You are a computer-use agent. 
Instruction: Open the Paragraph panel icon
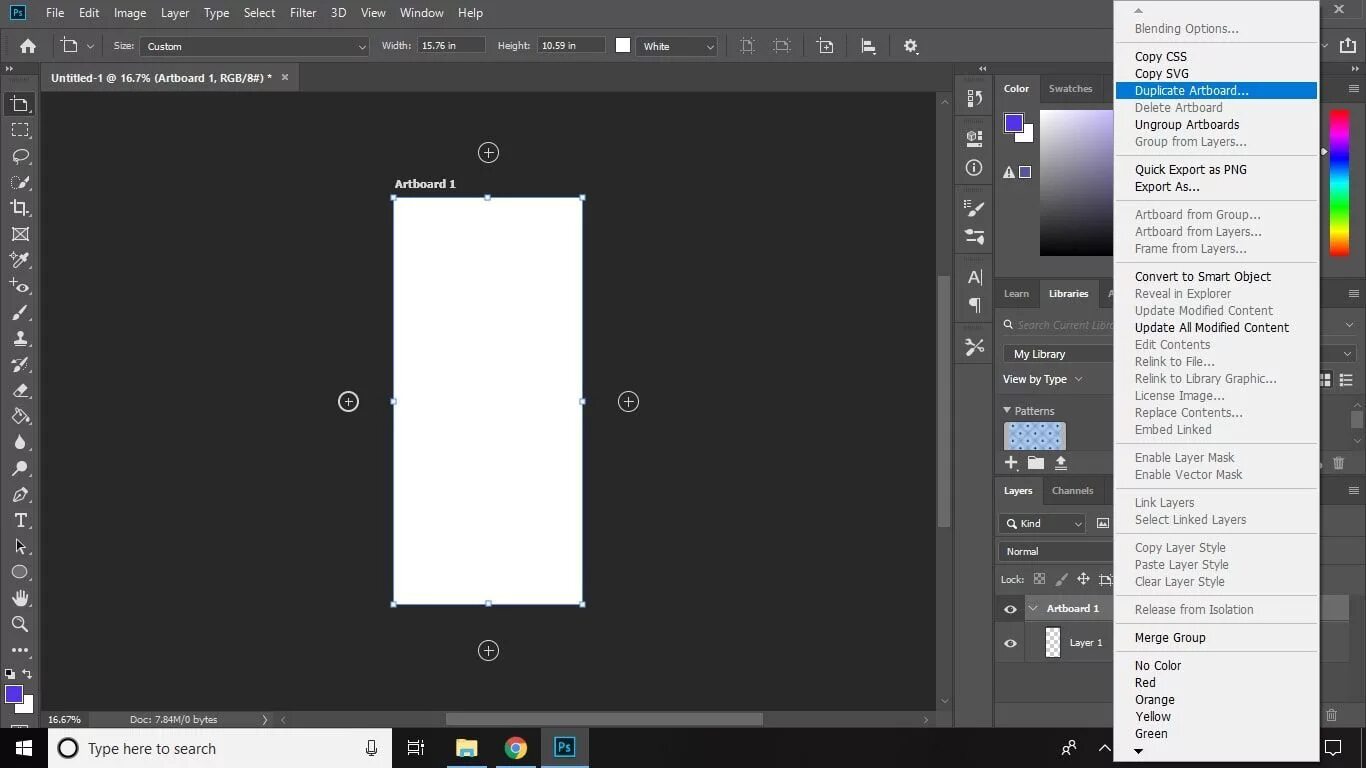click(975, 305)
